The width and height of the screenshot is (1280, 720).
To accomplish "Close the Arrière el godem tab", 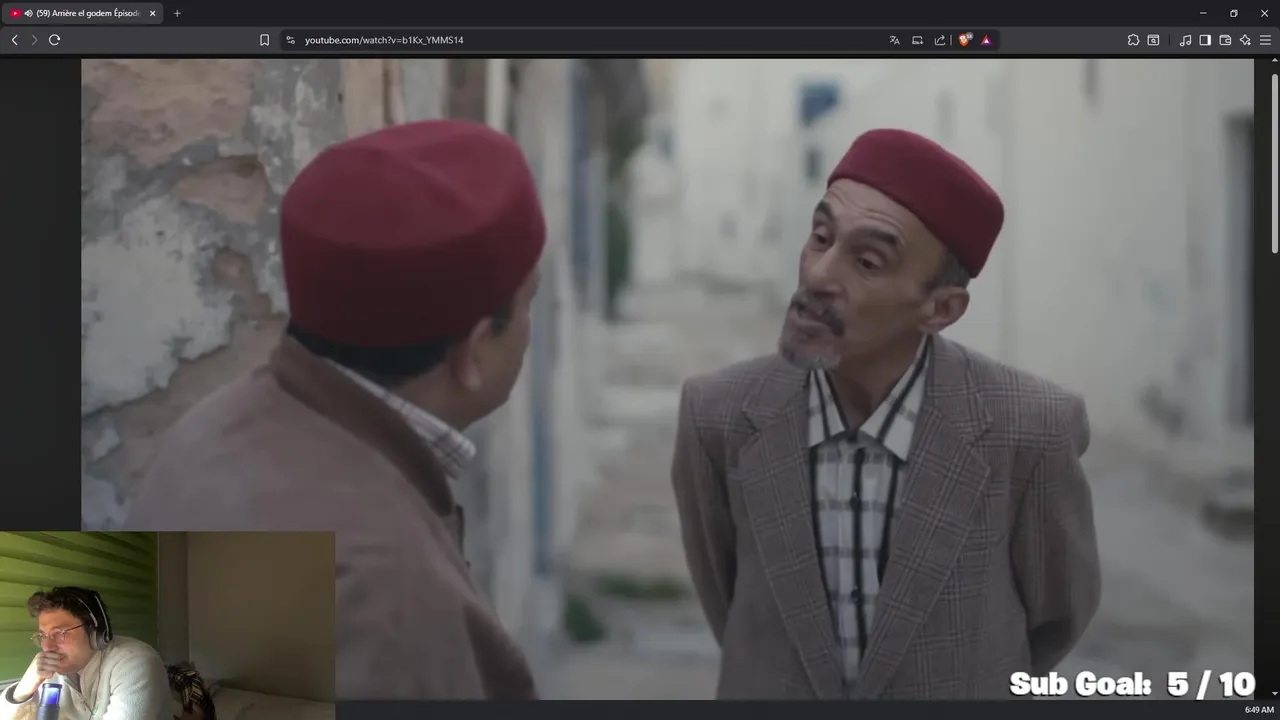I will click(153, 13).
